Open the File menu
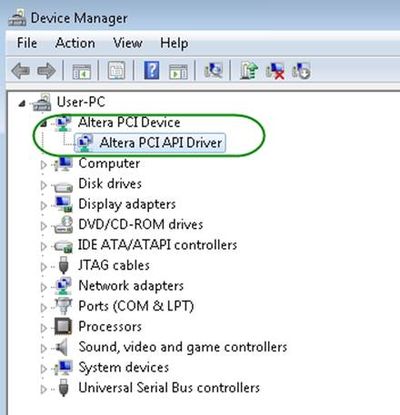Viewport: 400px width, 415px height. (27, 43)
